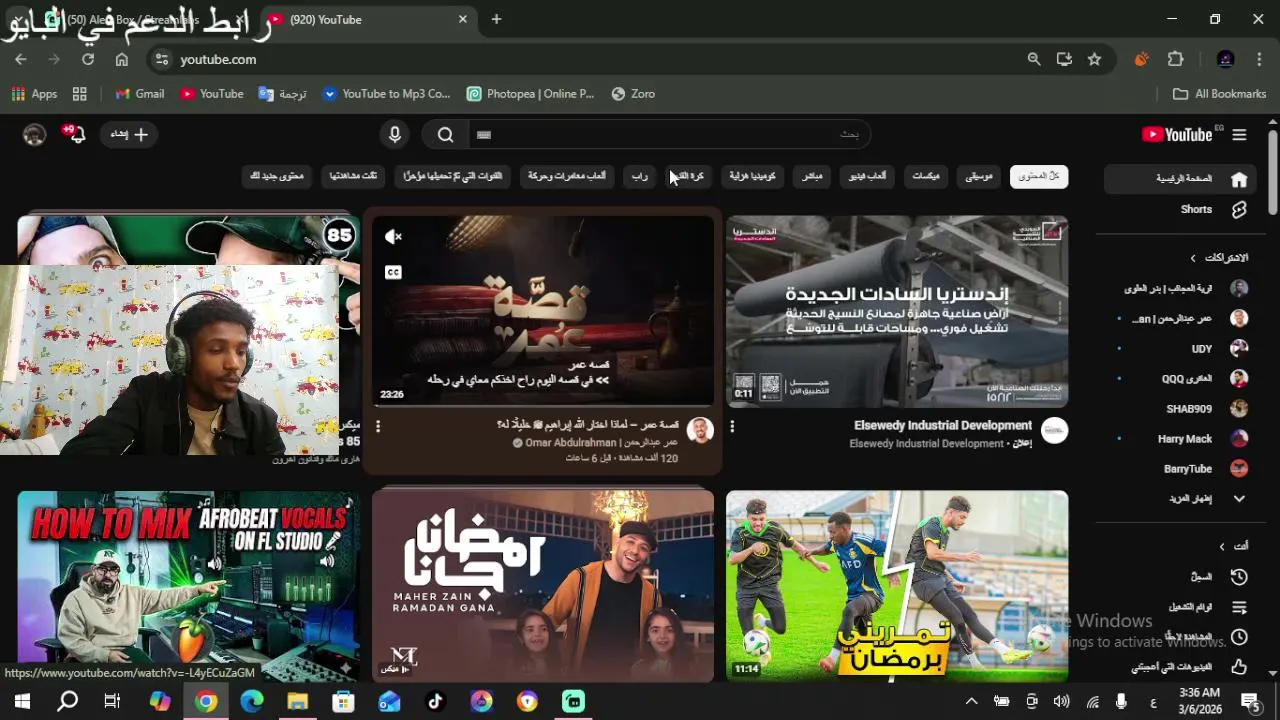1280x720 pixels.
Task: Open Omar Abdulrahman channel avatar
Action: tap(700, 431)
